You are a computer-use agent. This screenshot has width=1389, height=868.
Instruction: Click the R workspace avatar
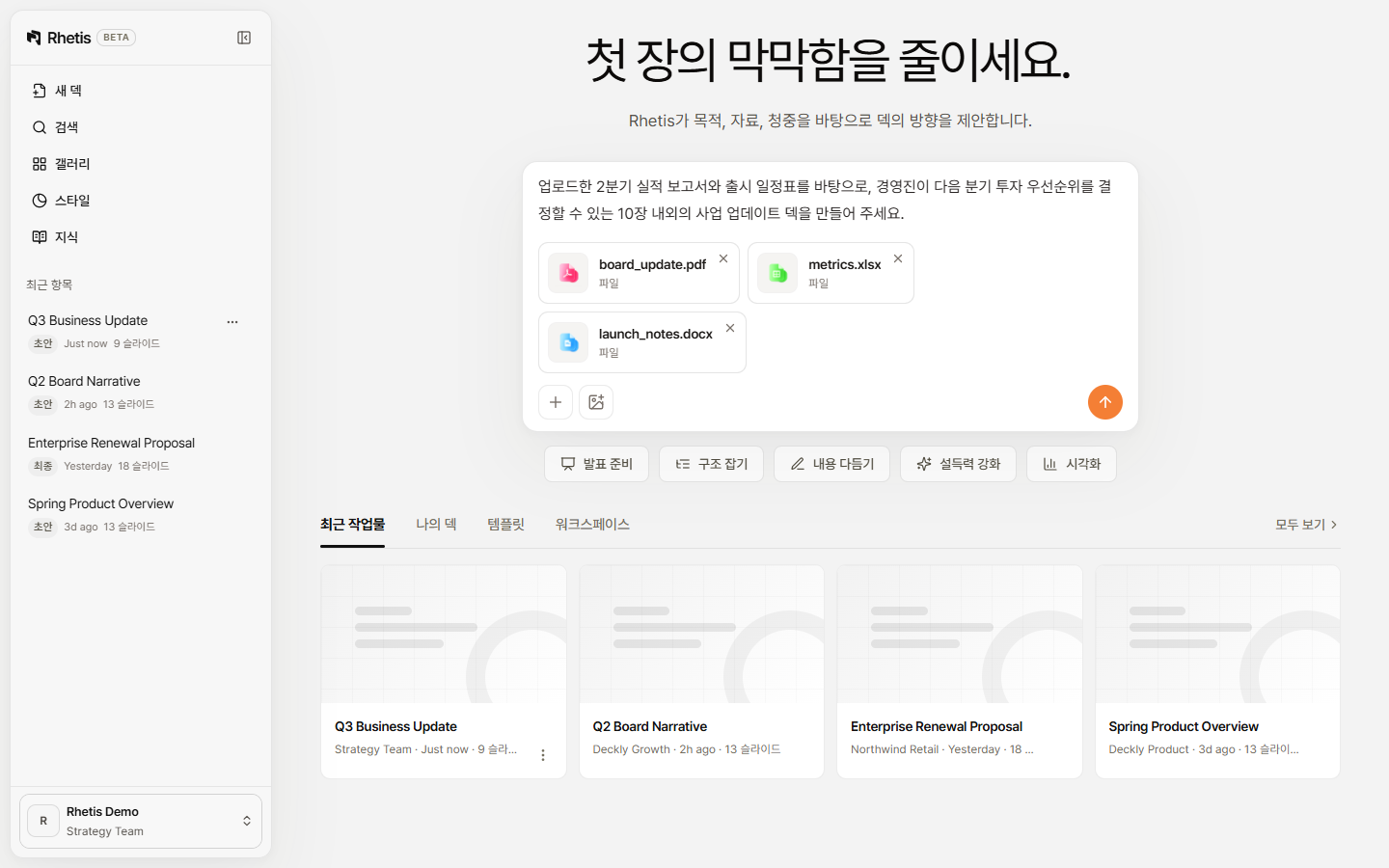coord(43,821)
